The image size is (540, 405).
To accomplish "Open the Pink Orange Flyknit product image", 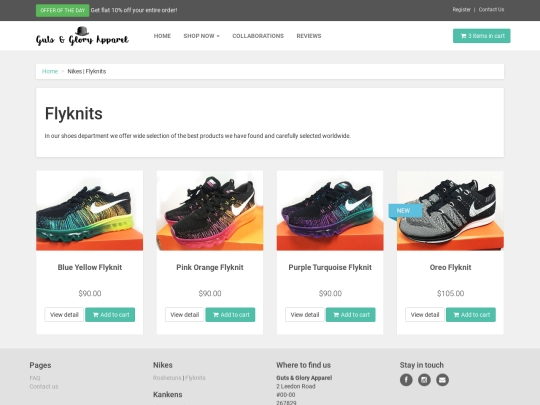I will (210, 211).
